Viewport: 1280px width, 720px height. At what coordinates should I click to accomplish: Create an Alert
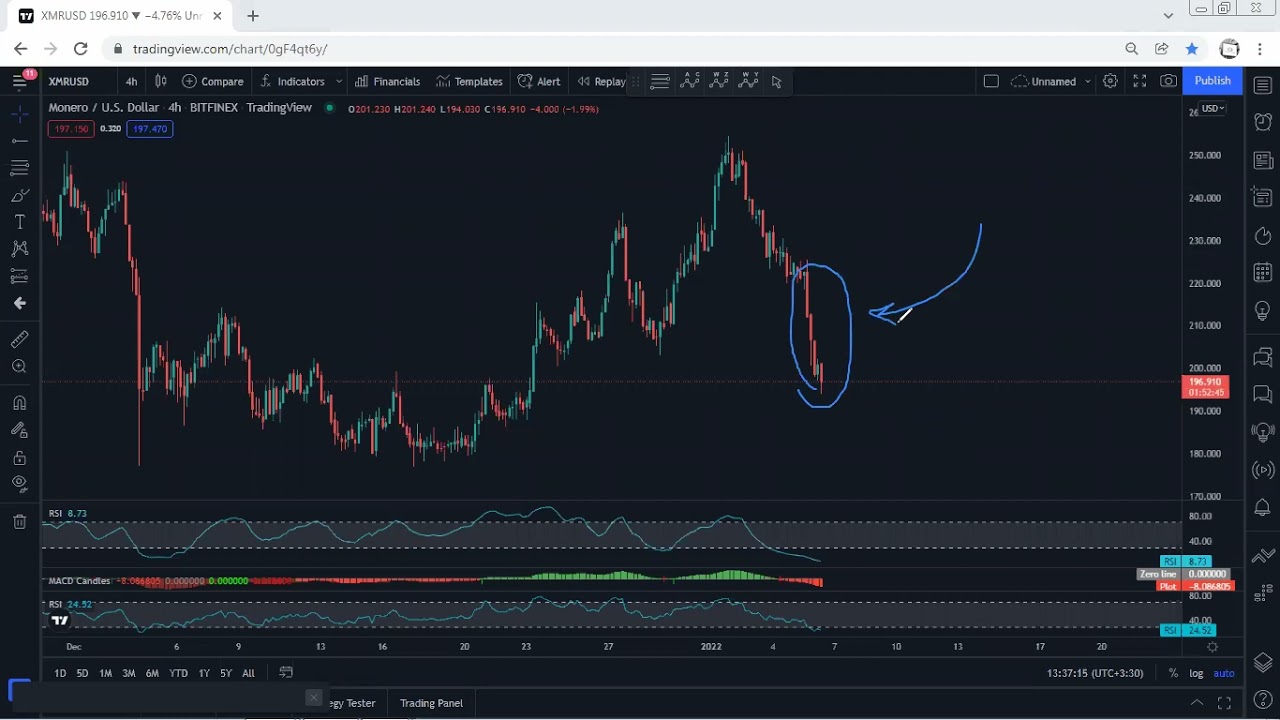(x=539, y=81)
